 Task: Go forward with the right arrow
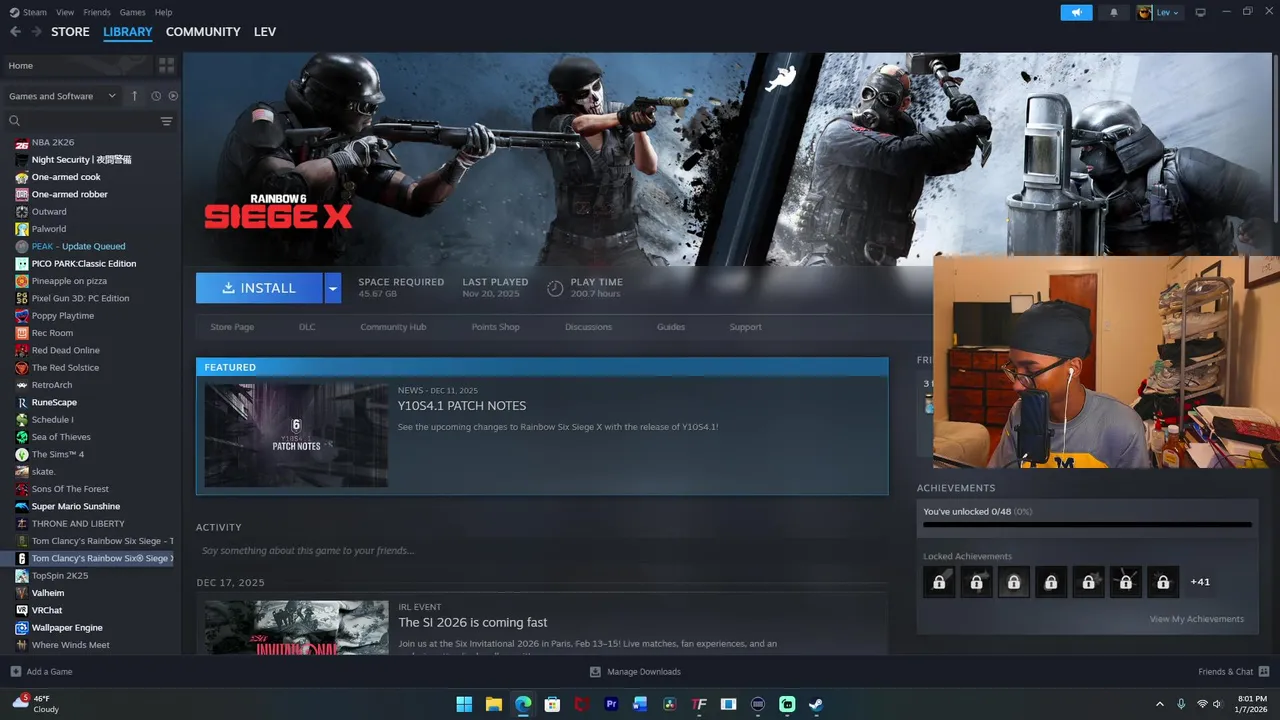click(x=36, y=32)
